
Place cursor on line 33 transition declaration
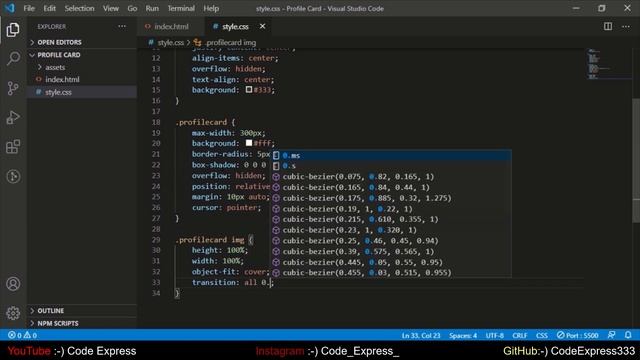point(233,282)
